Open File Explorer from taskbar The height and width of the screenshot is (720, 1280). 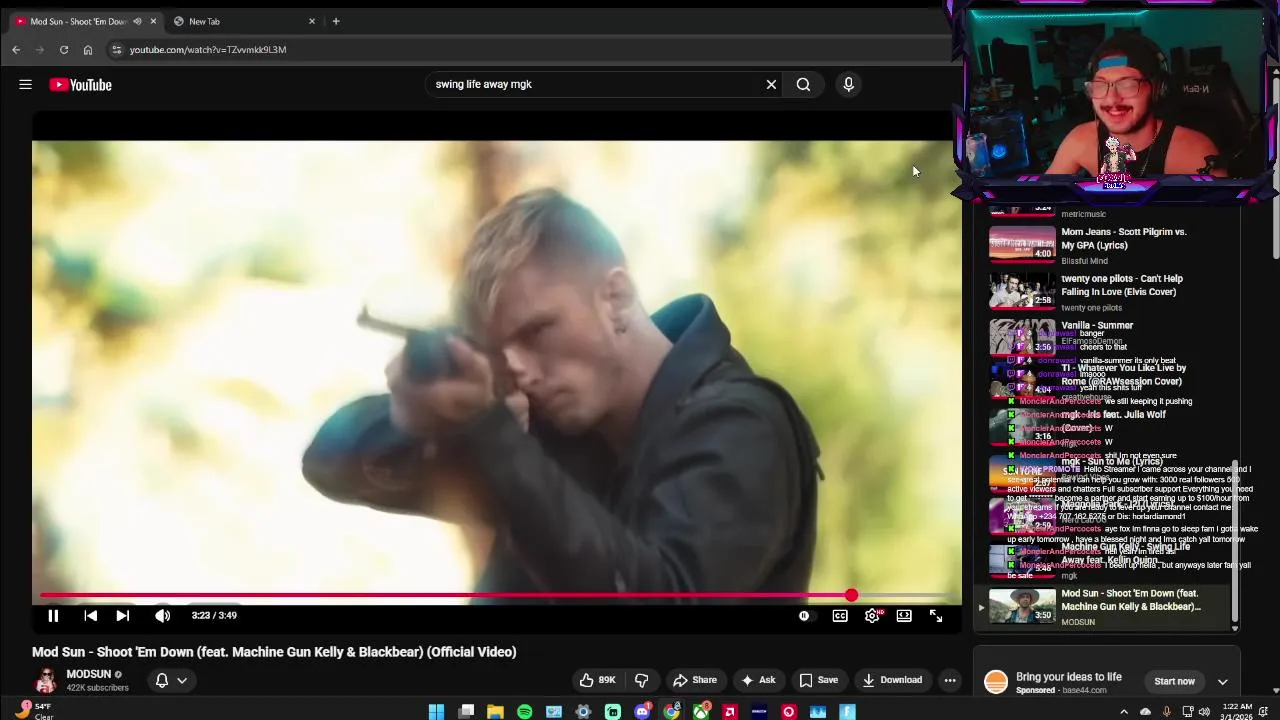pyautogui.click(x=495, y=712)
